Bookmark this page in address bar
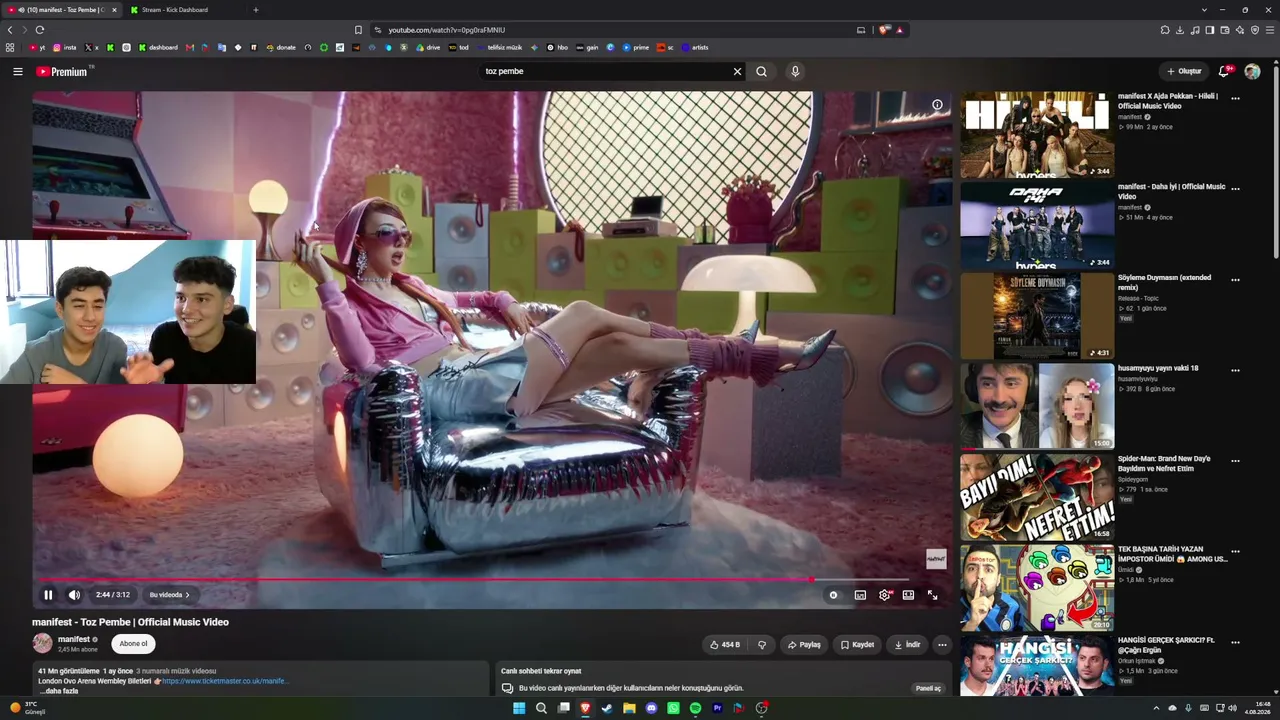 pyautogui.click(x=358, y=30)
